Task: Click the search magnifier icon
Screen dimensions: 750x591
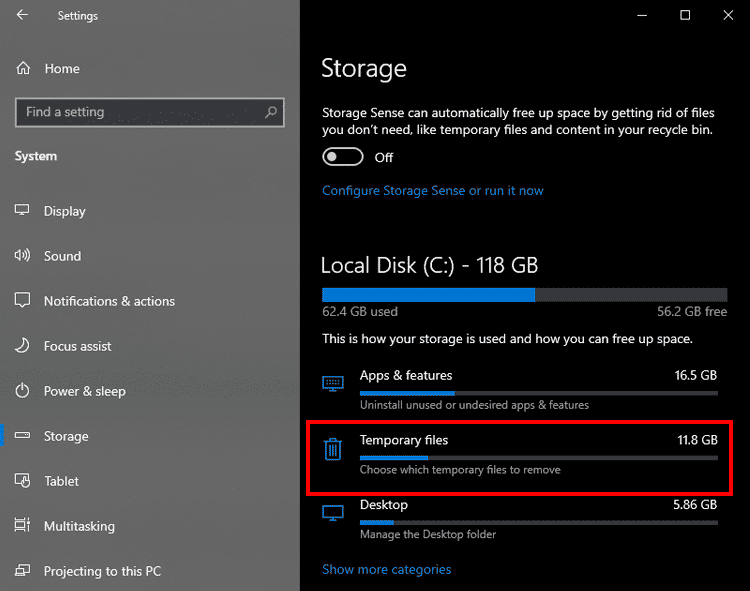Action: (271, 112)
